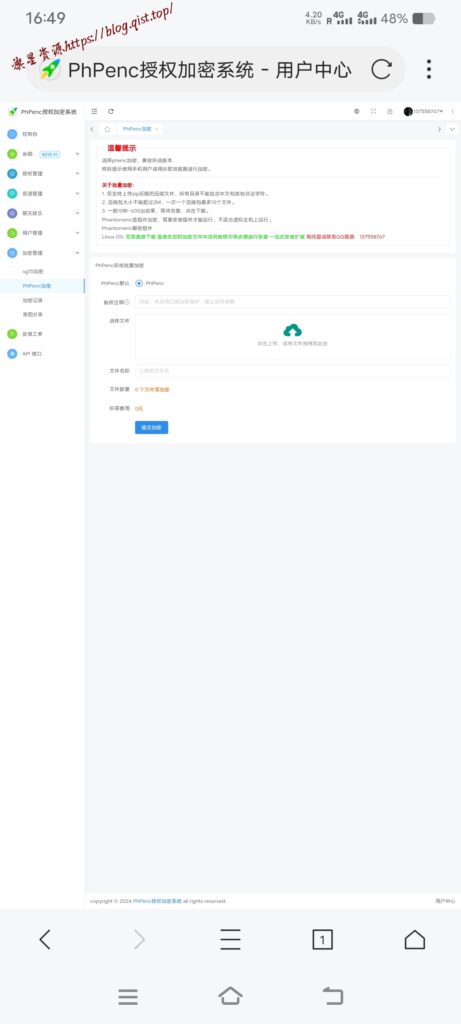
Task: Click the 加密管理 sidebar icon
Action: coord(12,253)
